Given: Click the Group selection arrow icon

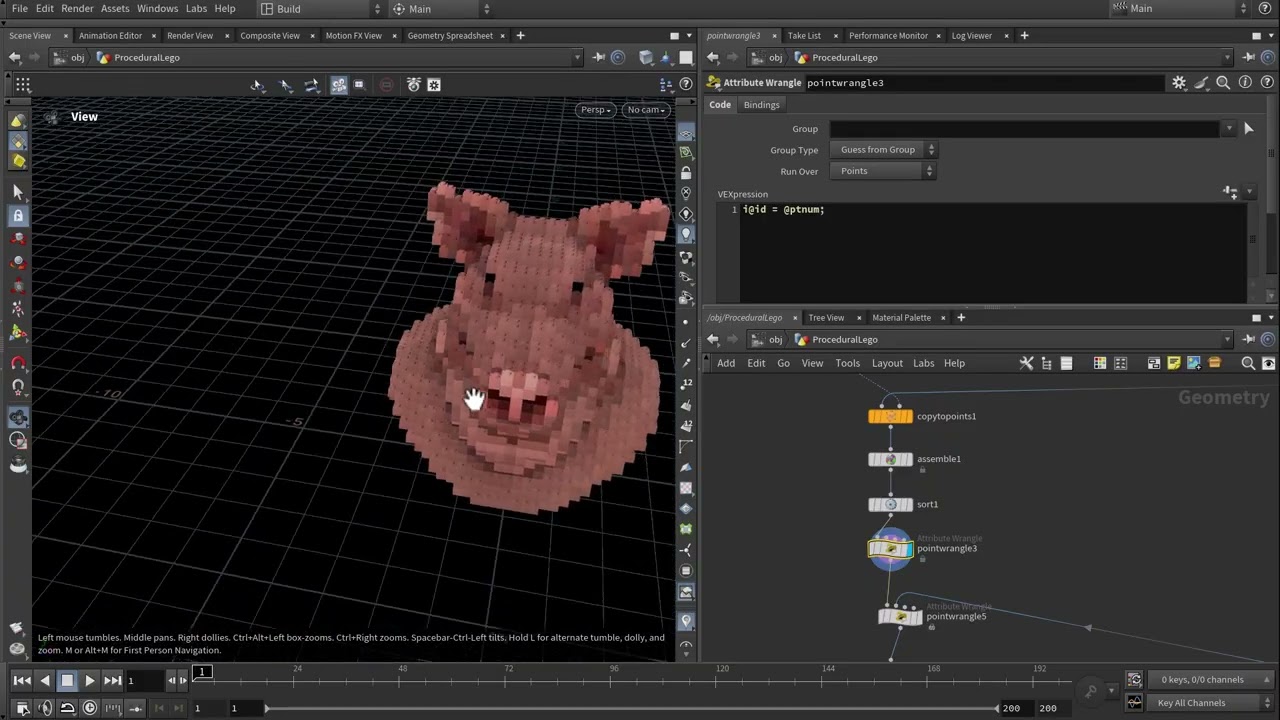Looking at the screenshot, I should click(x=1248, y=129).
